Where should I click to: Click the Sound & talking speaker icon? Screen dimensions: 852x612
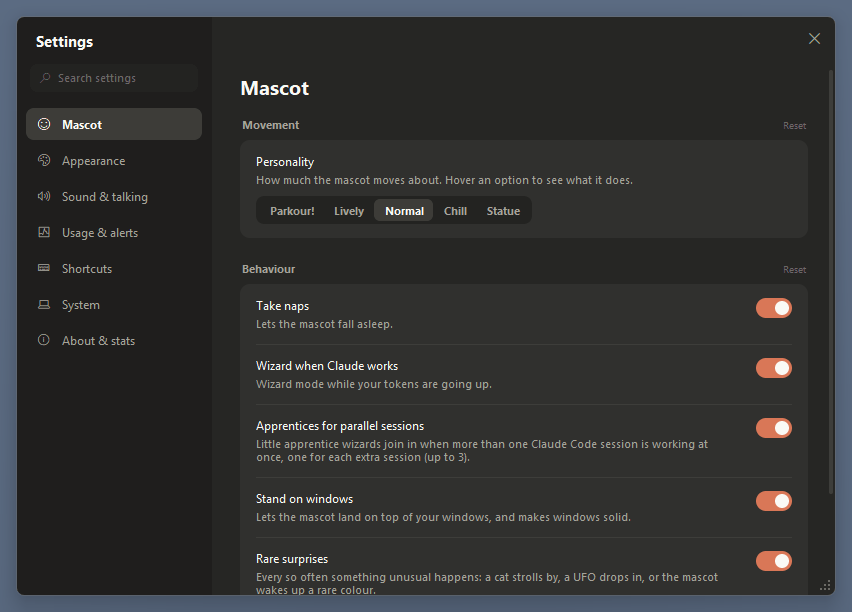[x=44, y=196]
